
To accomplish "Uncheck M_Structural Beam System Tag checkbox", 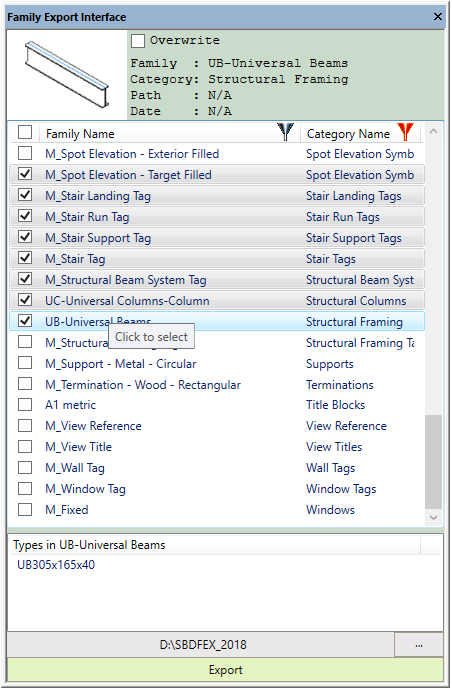I will pos(25,279).
